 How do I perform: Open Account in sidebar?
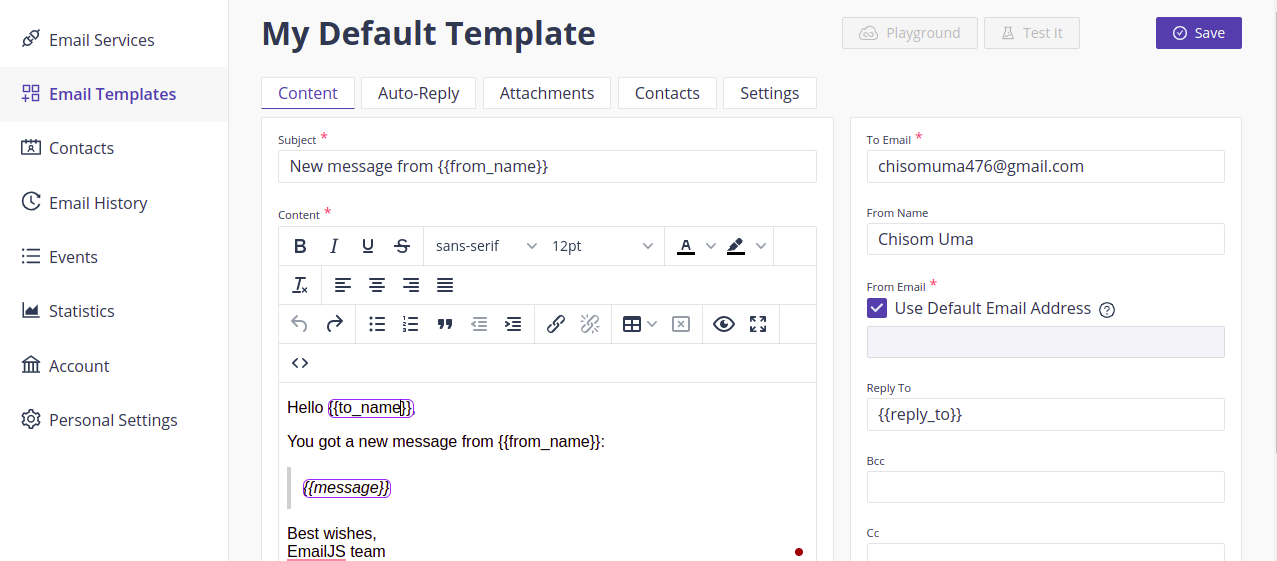point(114,366)
